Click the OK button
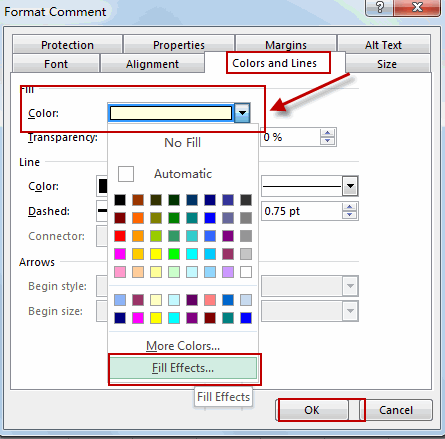The height and width of the screenshot is (439, 445). 312,410
